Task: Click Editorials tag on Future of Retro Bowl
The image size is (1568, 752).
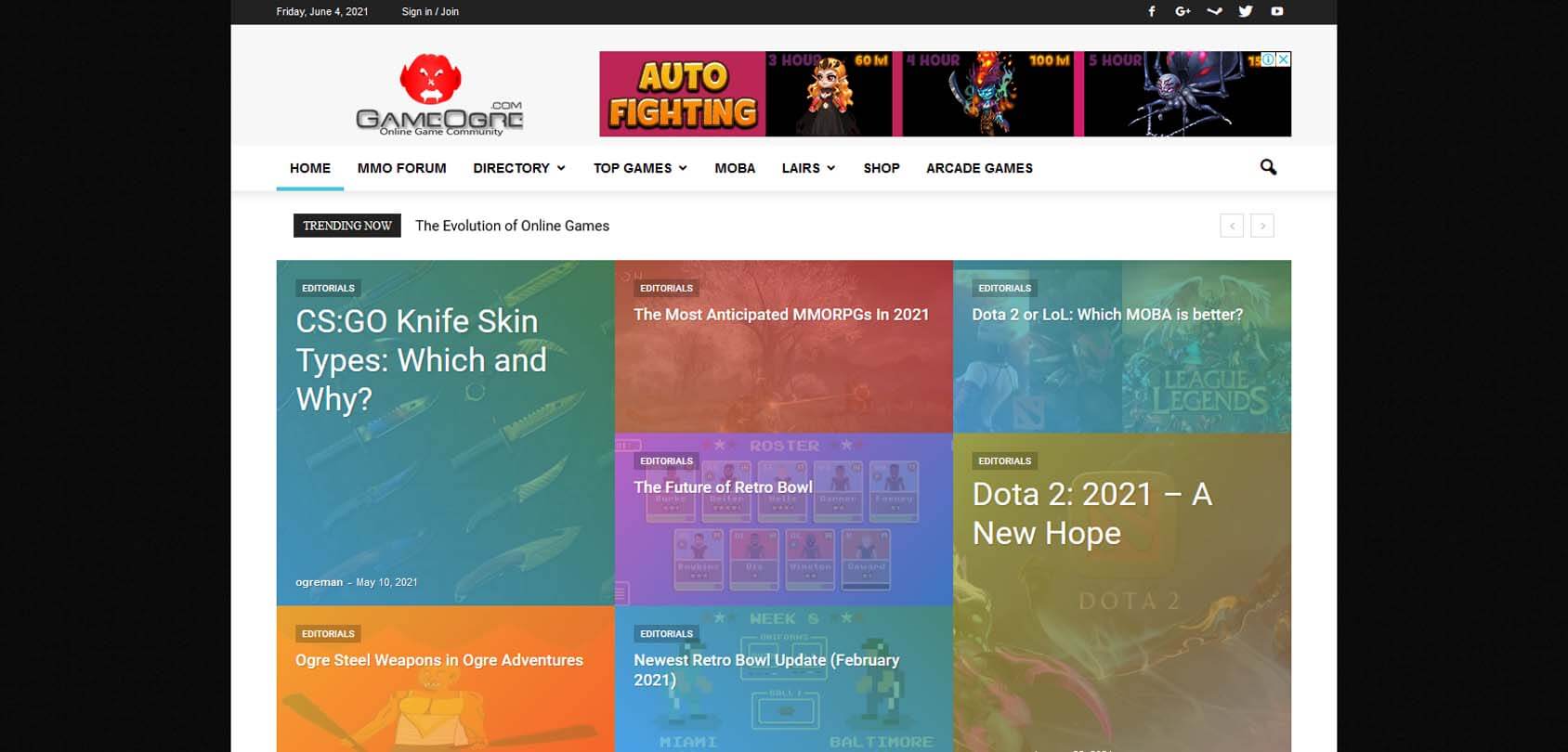Action: click(666, 461)
